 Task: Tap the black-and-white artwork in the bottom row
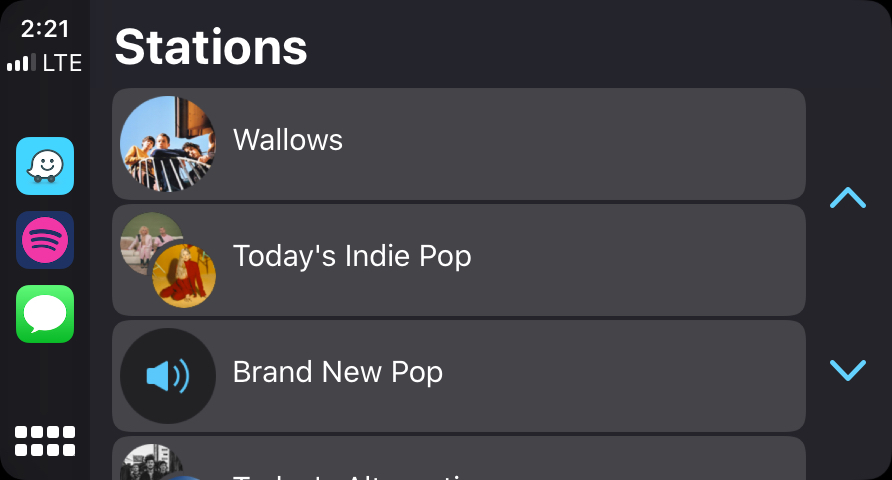coord(148,462)
